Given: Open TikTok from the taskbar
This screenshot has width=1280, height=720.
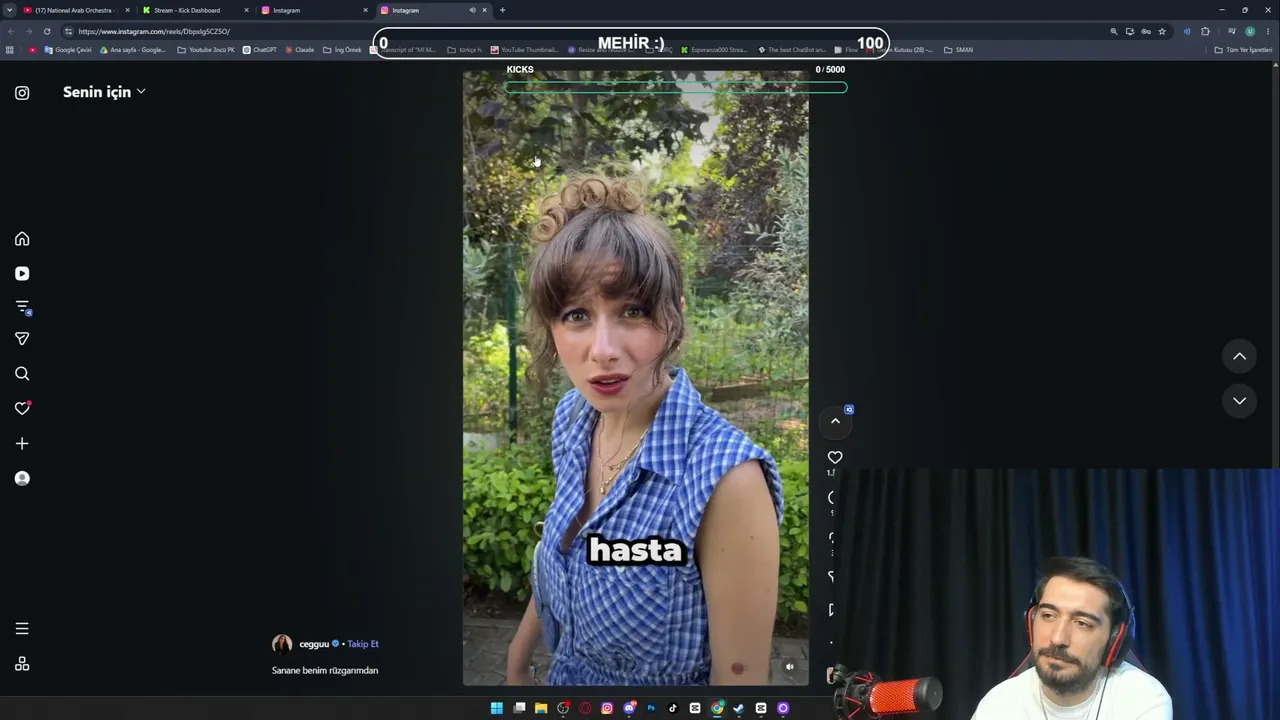Looking at the screenshot, I should [x=673, y=708].
